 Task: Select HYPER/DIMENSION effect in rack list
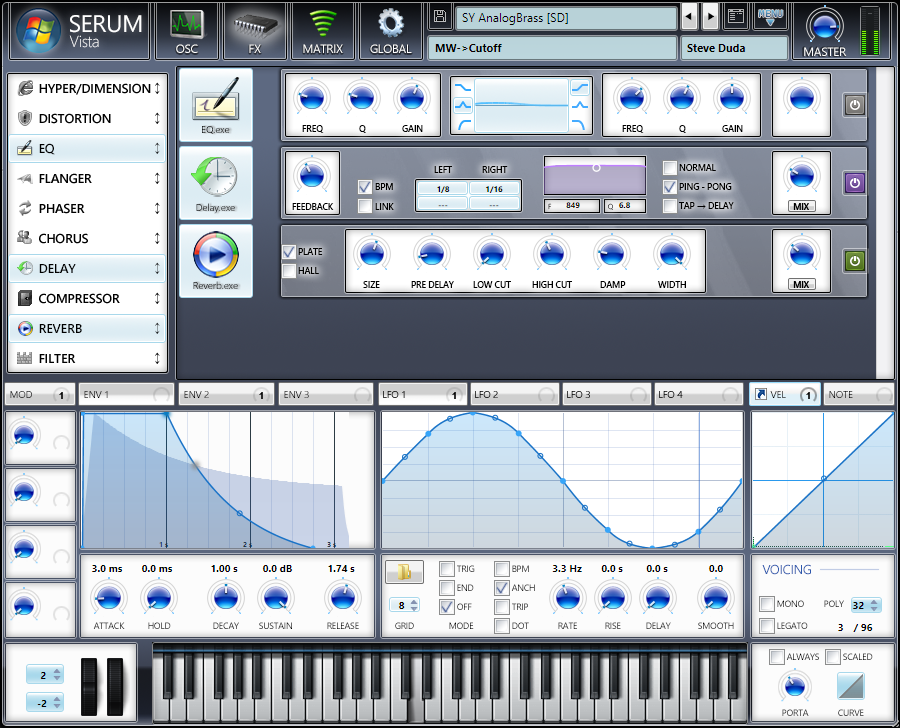pyautogui.click(x=88, y=88)
